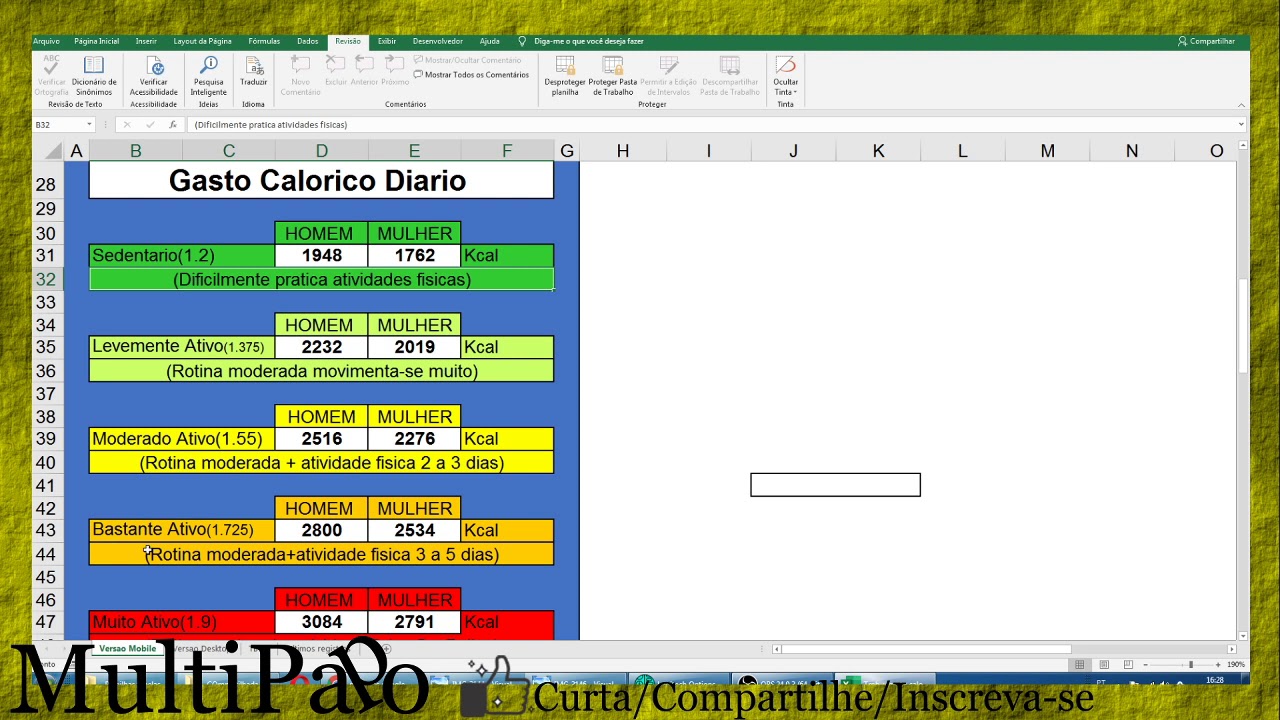Expand the formula bar

(1241, 125)
